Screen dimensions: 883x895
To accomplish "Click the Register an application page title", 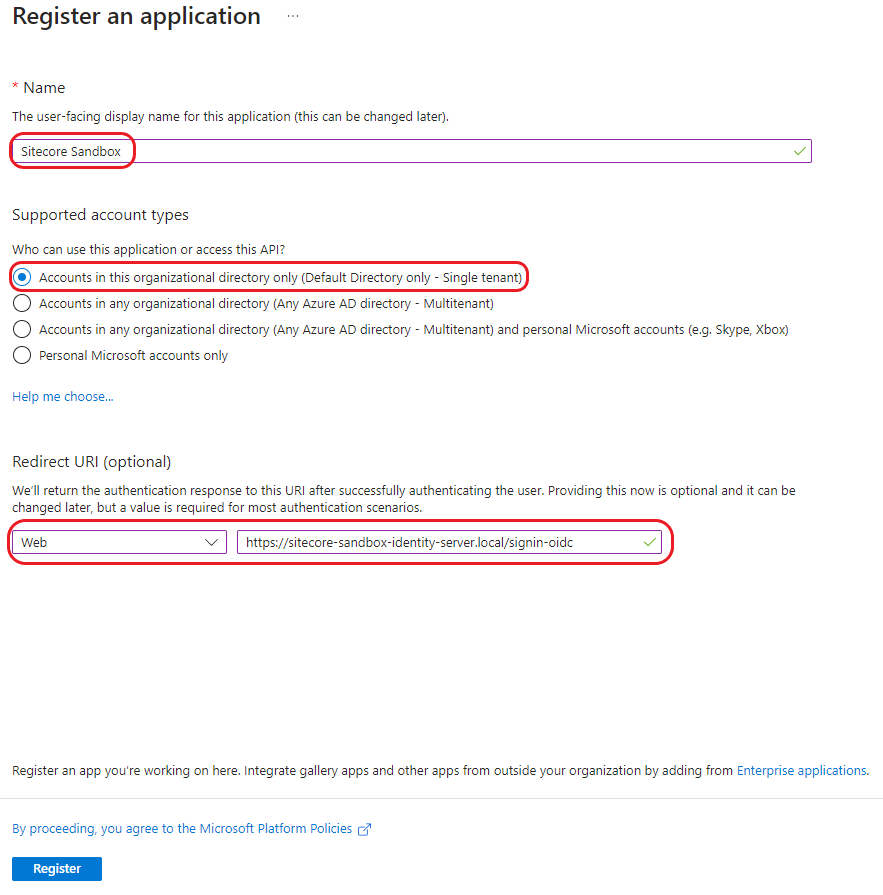I will tap(136, 17).
